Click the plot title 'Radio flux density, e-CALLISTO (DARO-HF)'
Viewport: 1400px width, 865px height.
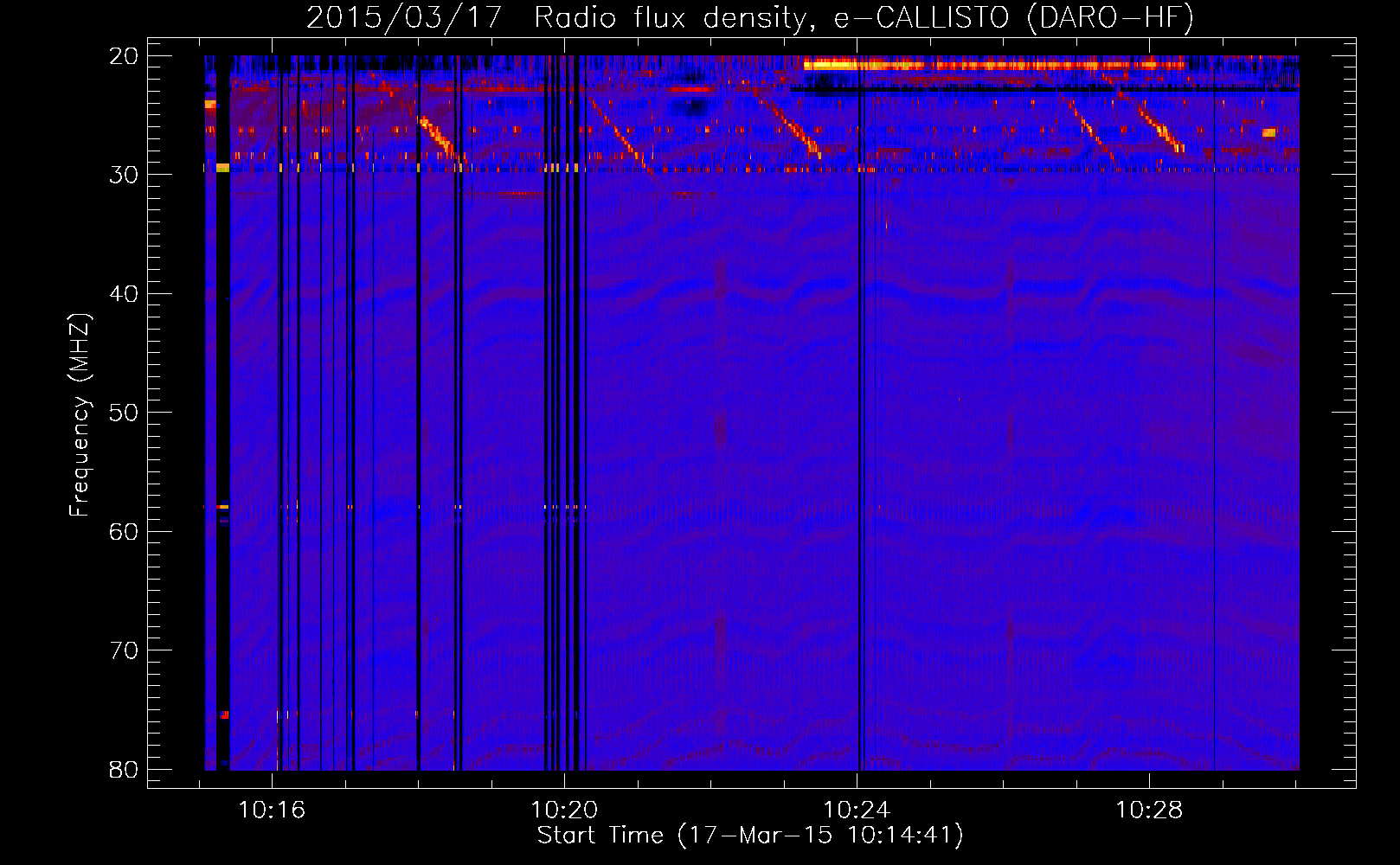(864, 18)
